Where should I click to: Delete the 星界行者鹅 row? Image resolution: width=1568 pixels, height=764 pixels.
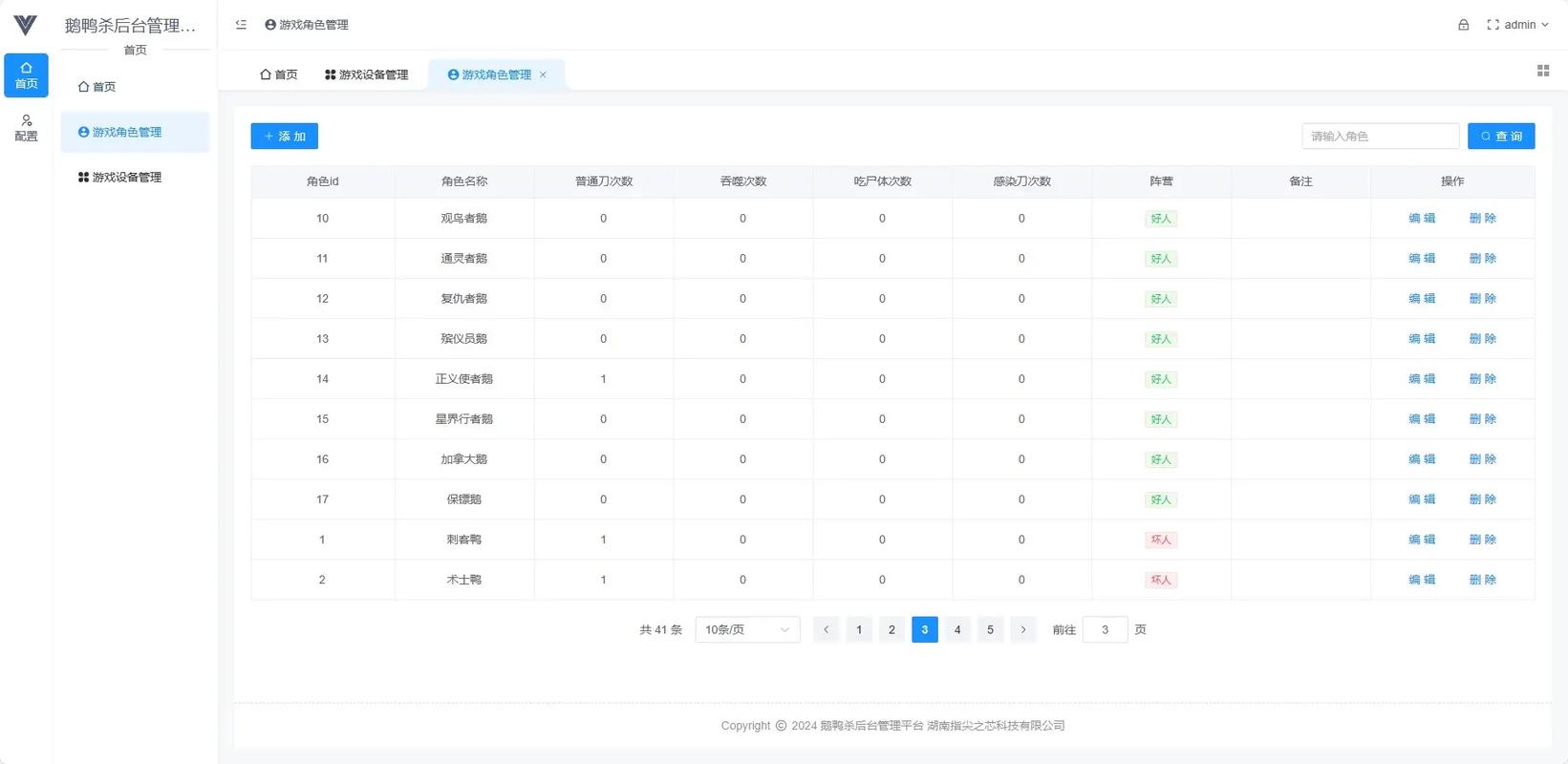click(x=1483, y=419)
